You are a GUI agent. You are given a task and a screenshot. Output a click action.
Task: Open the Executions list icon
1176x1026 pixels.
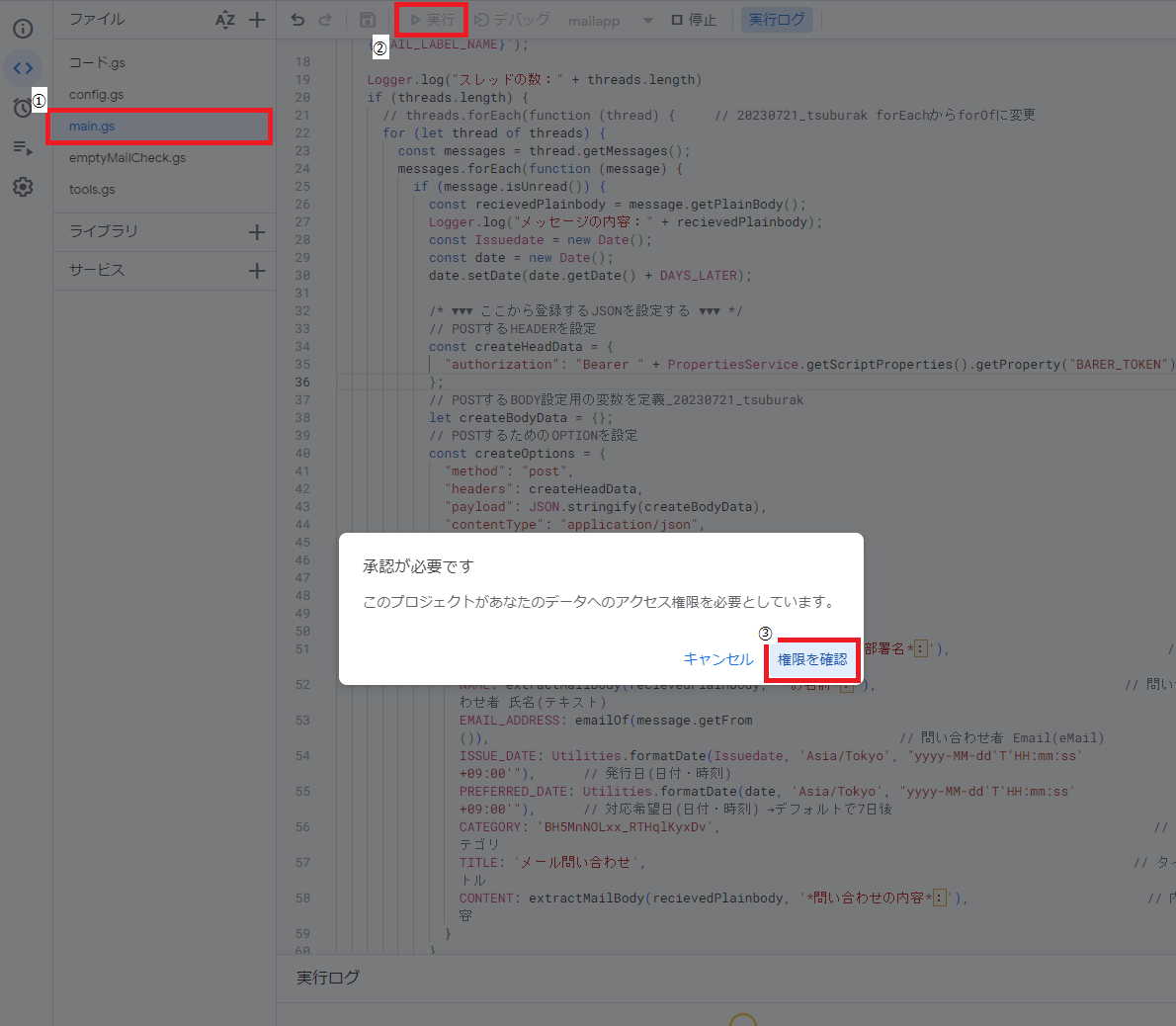pos(23,147)
